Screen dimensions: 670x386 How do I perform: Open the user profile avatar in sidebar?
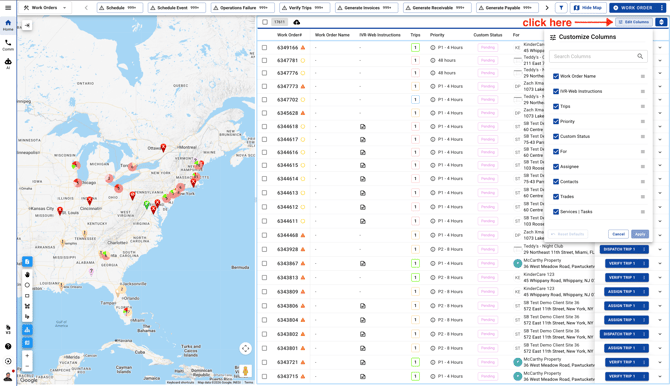(8, 377)
